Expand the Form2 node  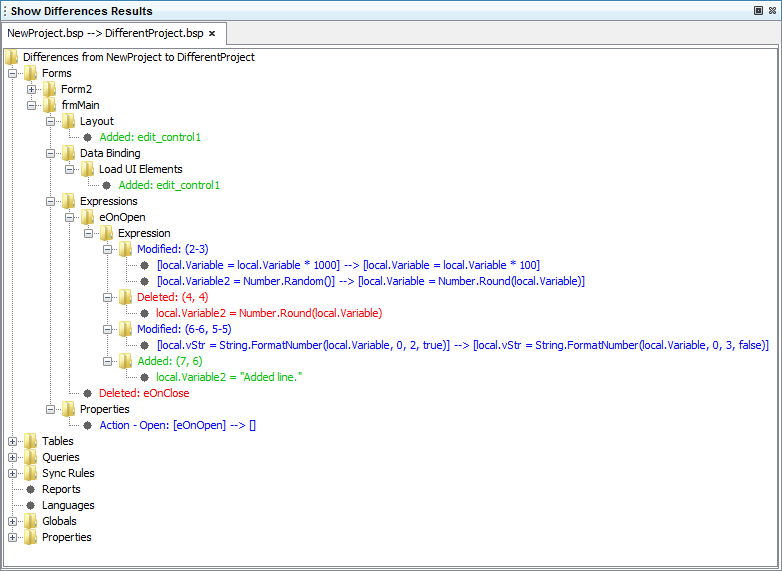point(32,89)
